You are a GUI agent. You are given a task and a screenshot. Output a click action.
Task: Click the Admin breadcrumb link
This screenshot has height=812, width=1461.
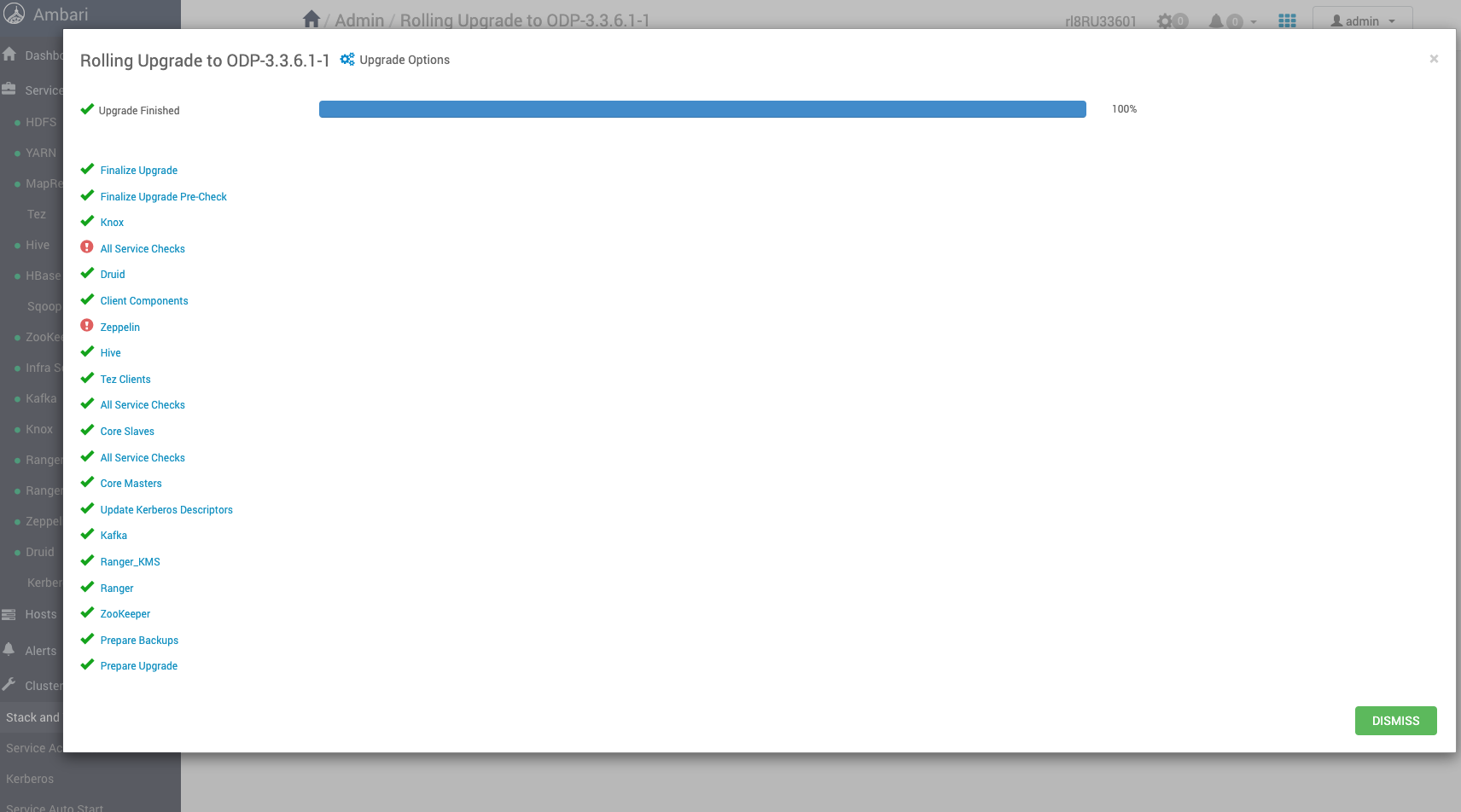359,20
